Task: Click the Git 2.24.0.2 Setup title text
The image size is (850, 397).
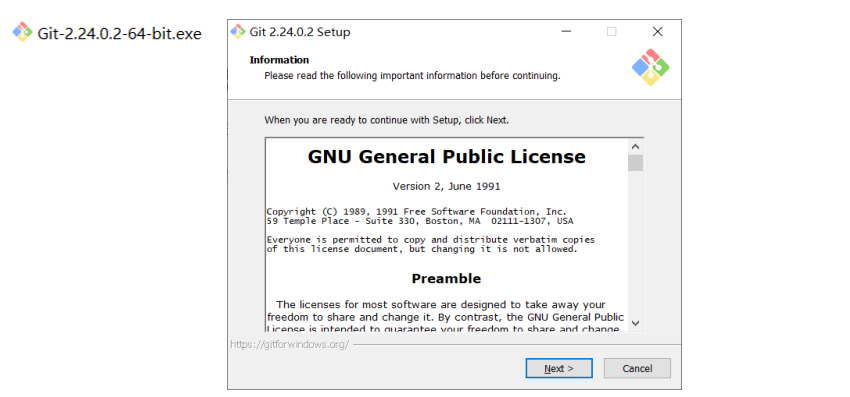Action: click(x=300, y=32)
